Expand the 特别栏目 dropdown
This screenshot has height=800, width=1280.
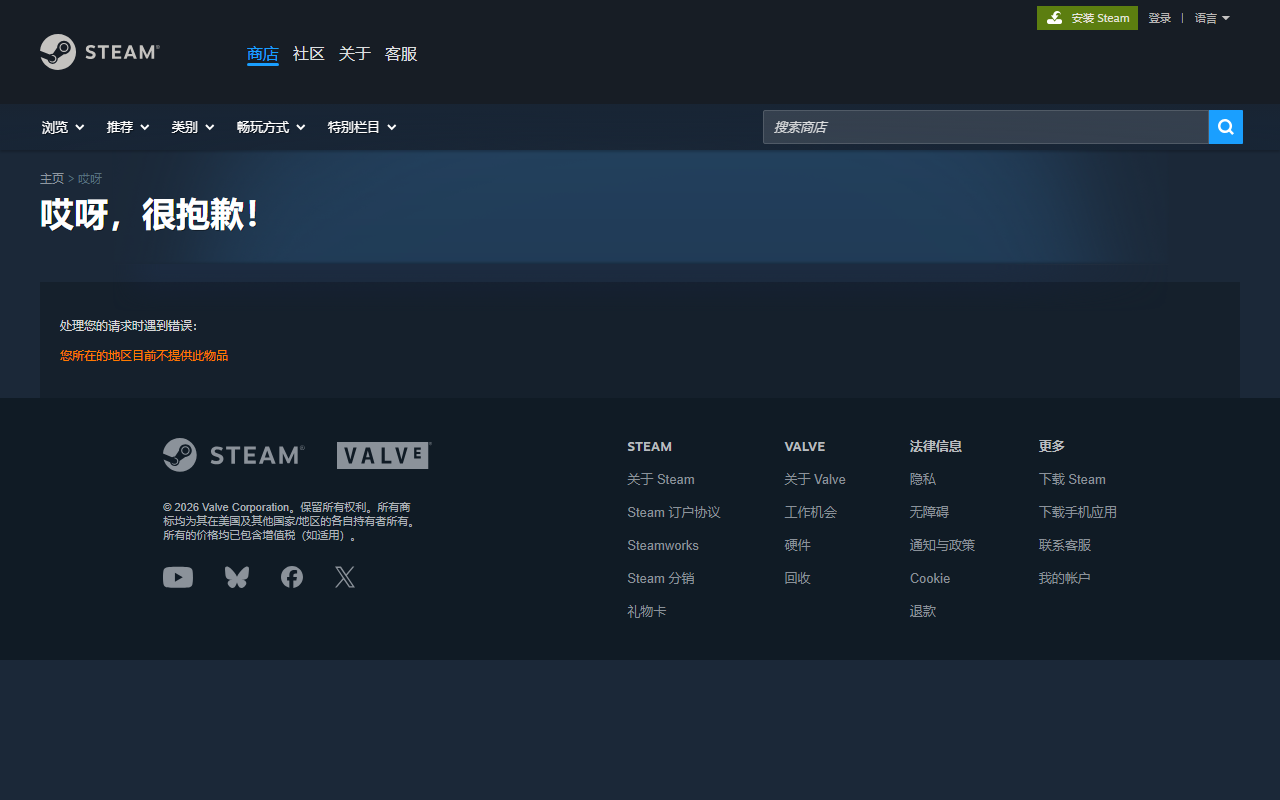click(362, 127)
